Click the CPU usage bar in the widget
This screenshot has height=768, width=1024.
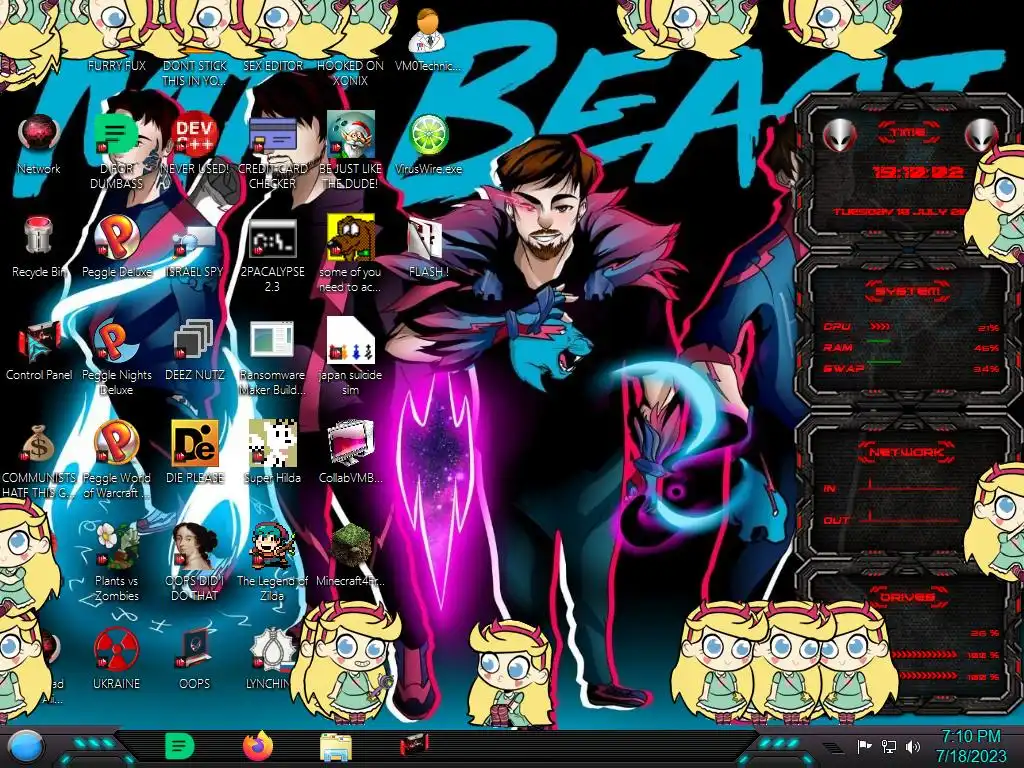tap(880, 327)
